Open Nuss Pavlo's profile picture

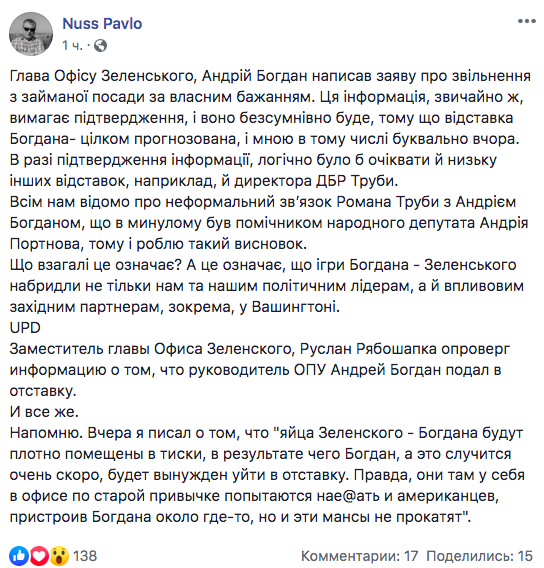tap(31, 34)
